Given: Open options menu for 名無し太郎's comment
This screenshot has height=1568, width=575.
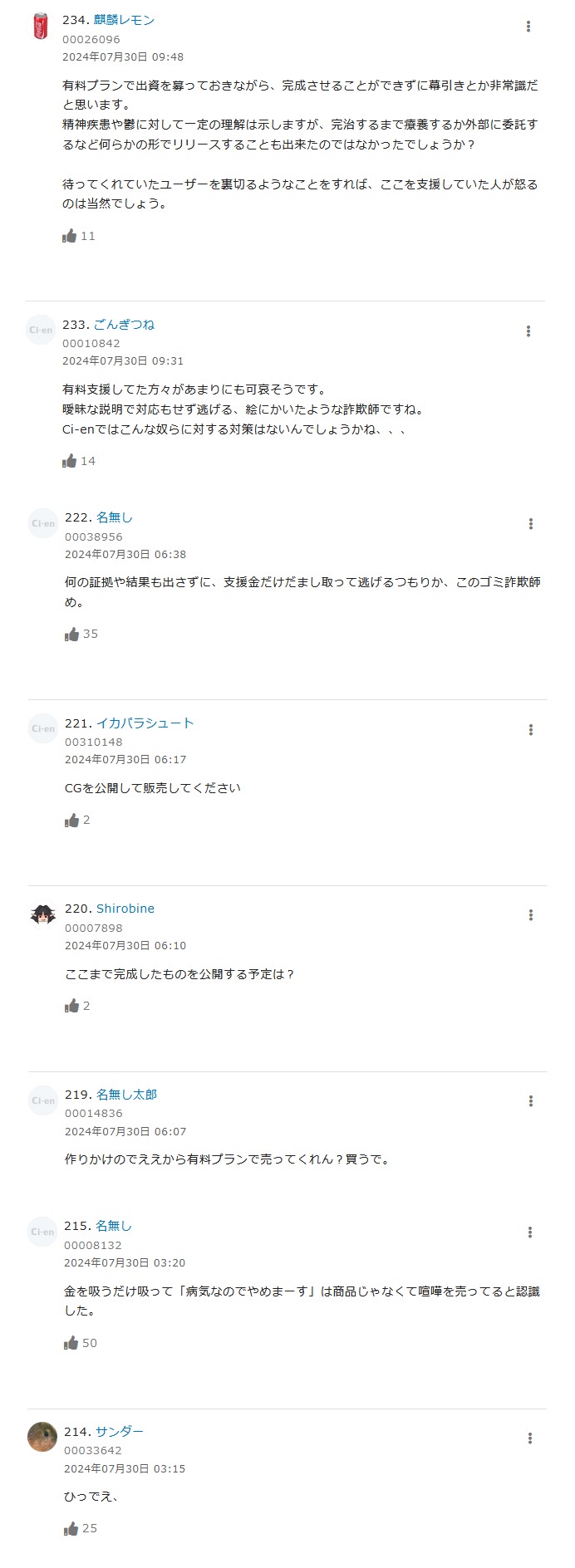Looking at the screenshot, I should click(531, 1101).
